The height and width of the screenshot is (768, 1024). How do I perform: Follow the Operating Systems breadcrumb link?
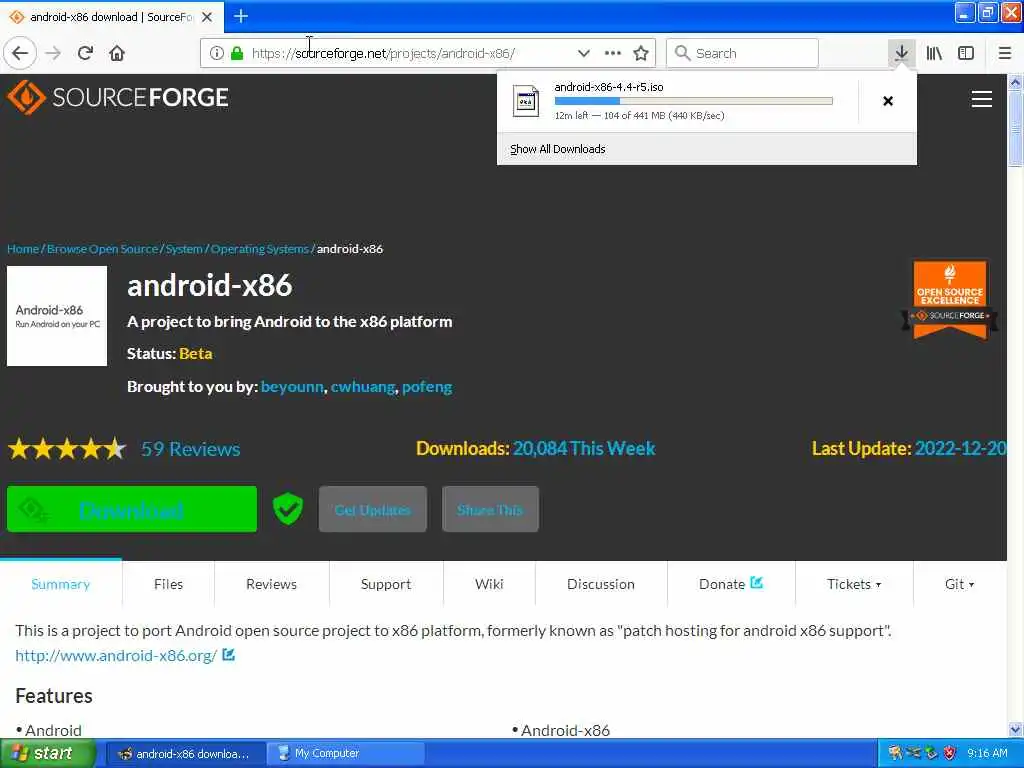pos(259,249)
